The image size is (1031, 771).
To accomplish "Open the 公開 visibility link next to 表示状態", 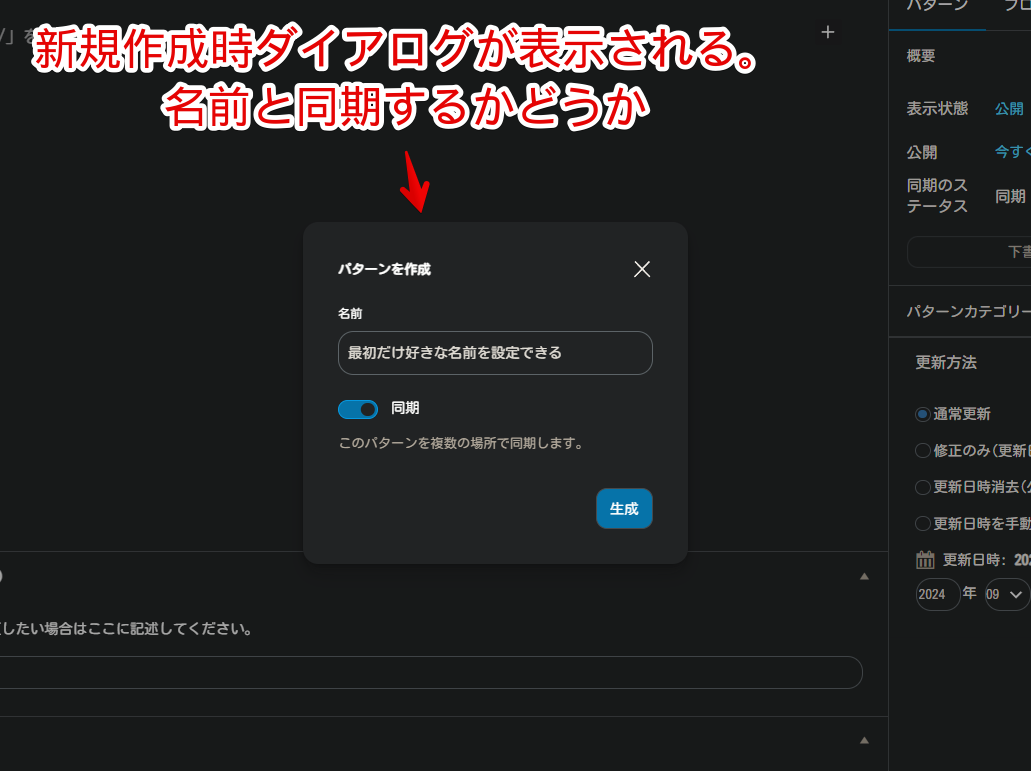I will (1009, 108).
